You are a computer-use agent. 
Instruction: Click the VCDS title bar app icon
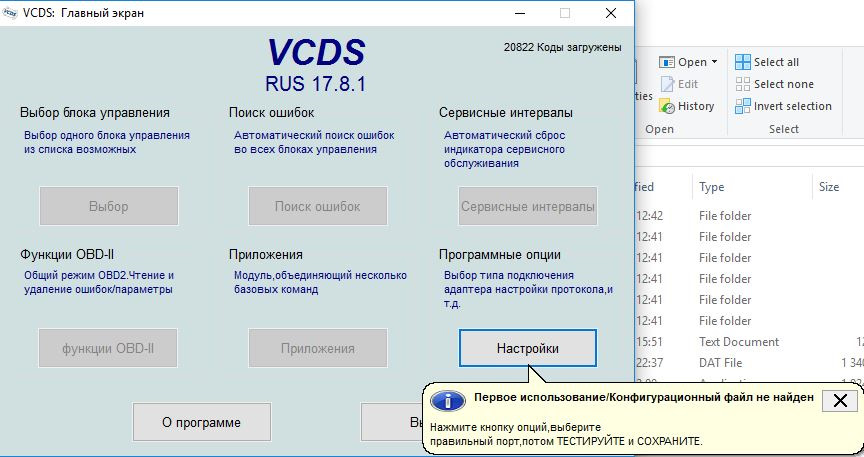(x=10, y=13)
